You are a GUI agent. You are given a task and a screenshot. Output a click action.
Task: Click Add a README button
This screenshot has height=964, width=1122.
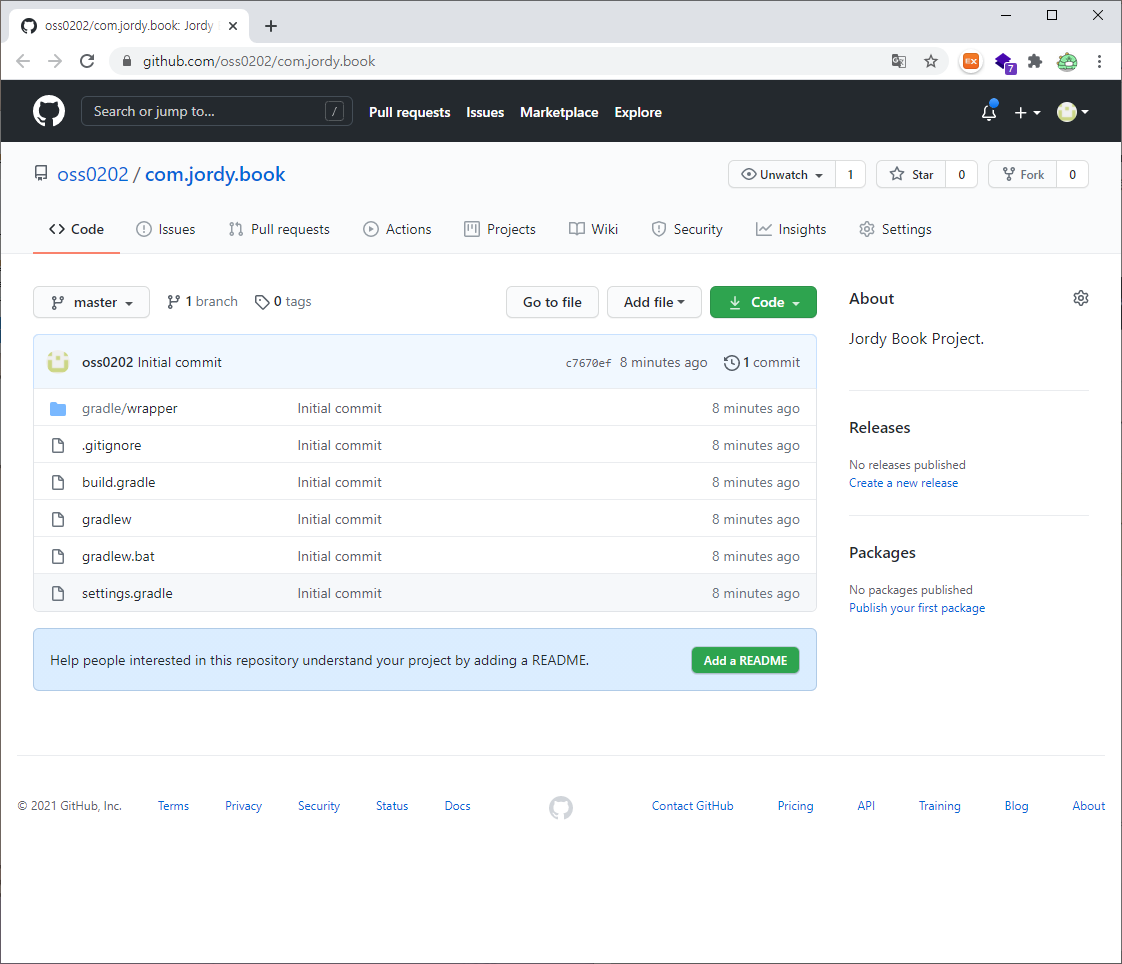tap(746, 661)
